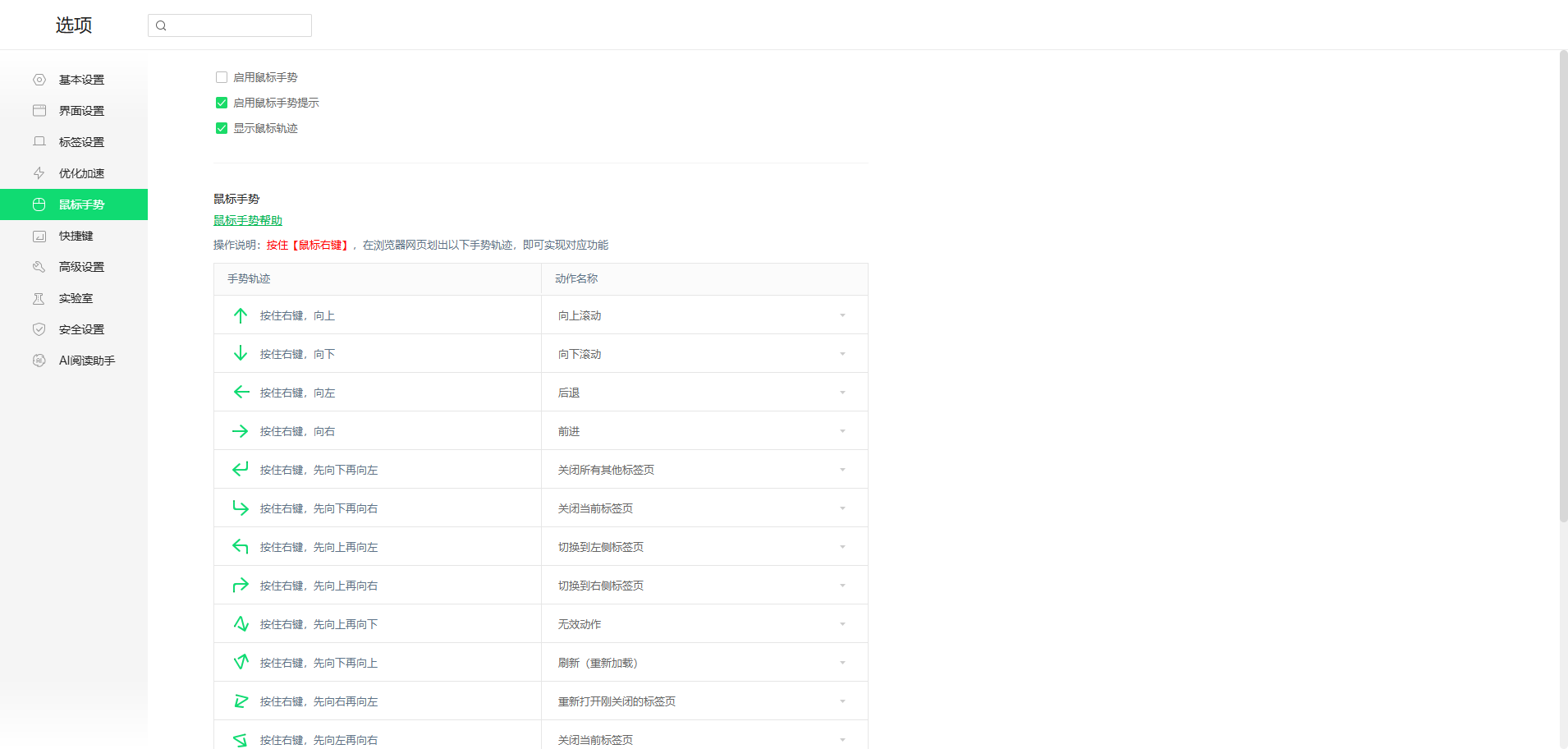Screen dimensions: 1568x749
Task: Open the 无效动作 dropdown
Action: (704, 624)
